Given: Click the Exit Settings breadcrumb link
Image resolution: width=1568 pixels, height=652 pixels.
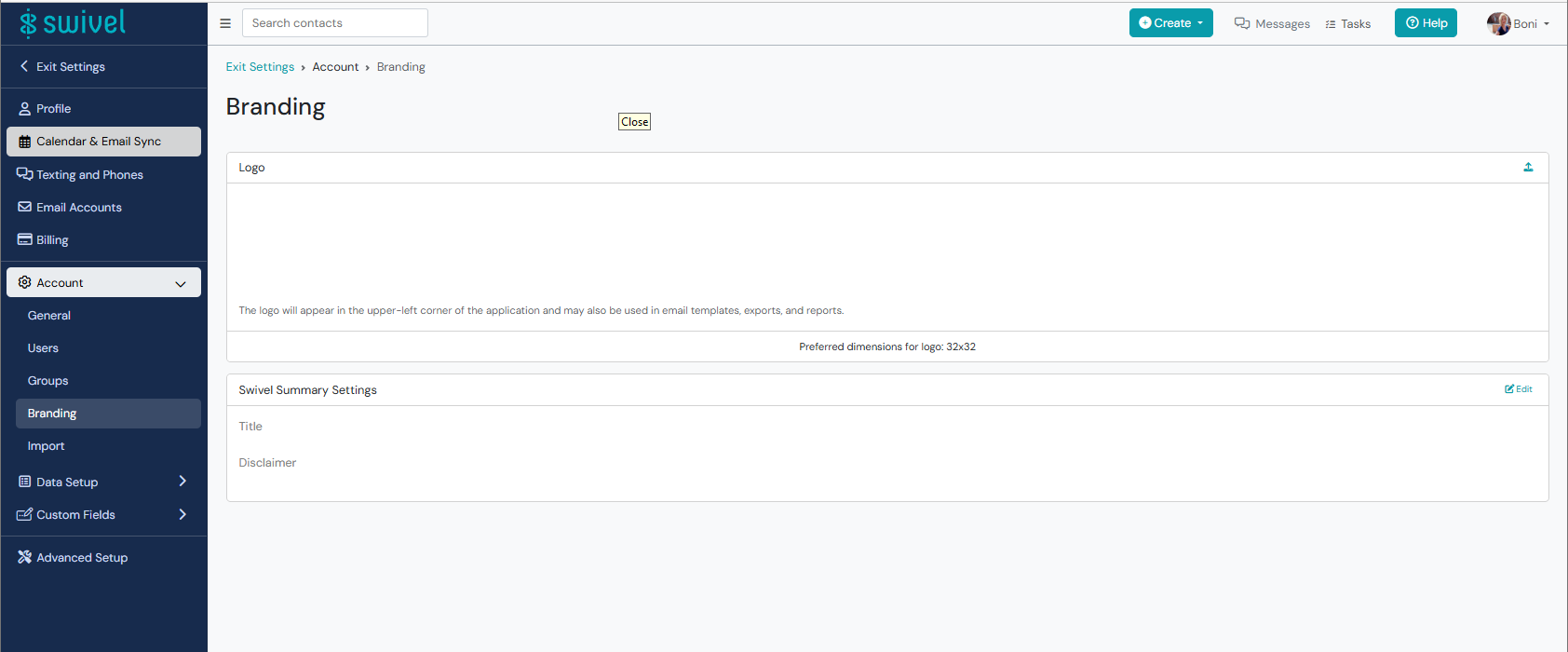Looking at the screenshot, I should click(x=260, y=67).
